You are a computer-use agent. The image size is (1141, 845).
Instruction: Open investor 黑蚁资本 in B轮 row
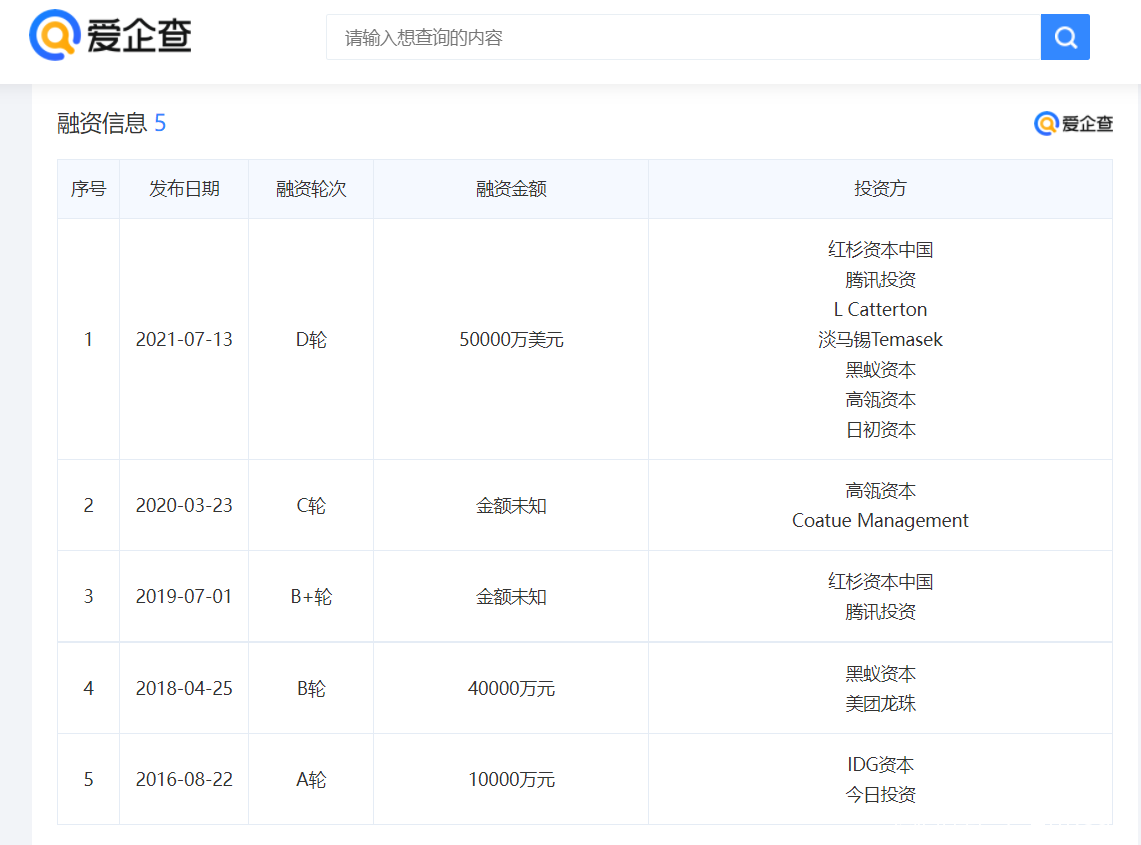click(x=880, y=673)
